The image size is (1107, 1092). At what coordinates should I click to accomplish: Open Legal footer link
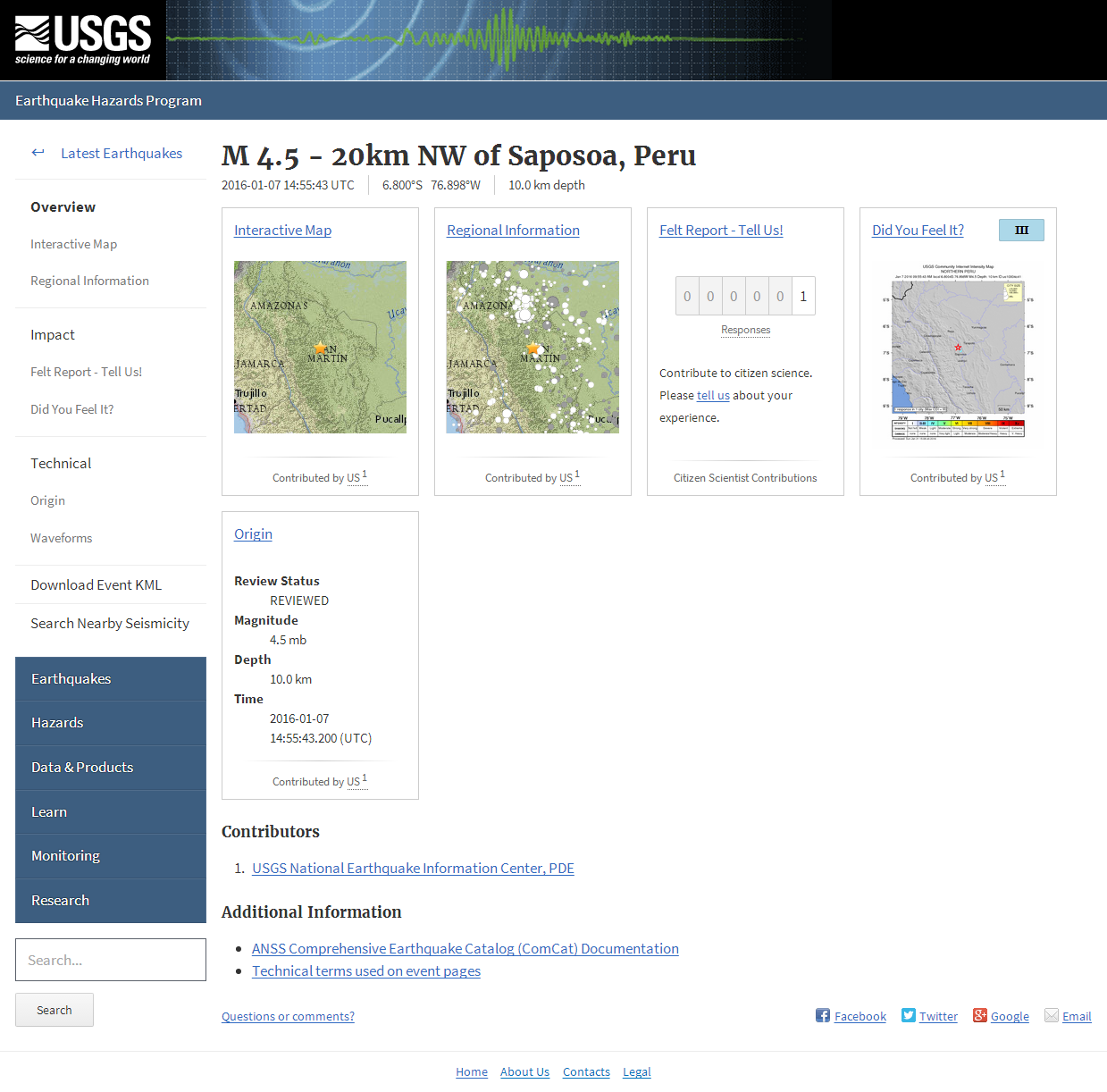coord(637,1071)
